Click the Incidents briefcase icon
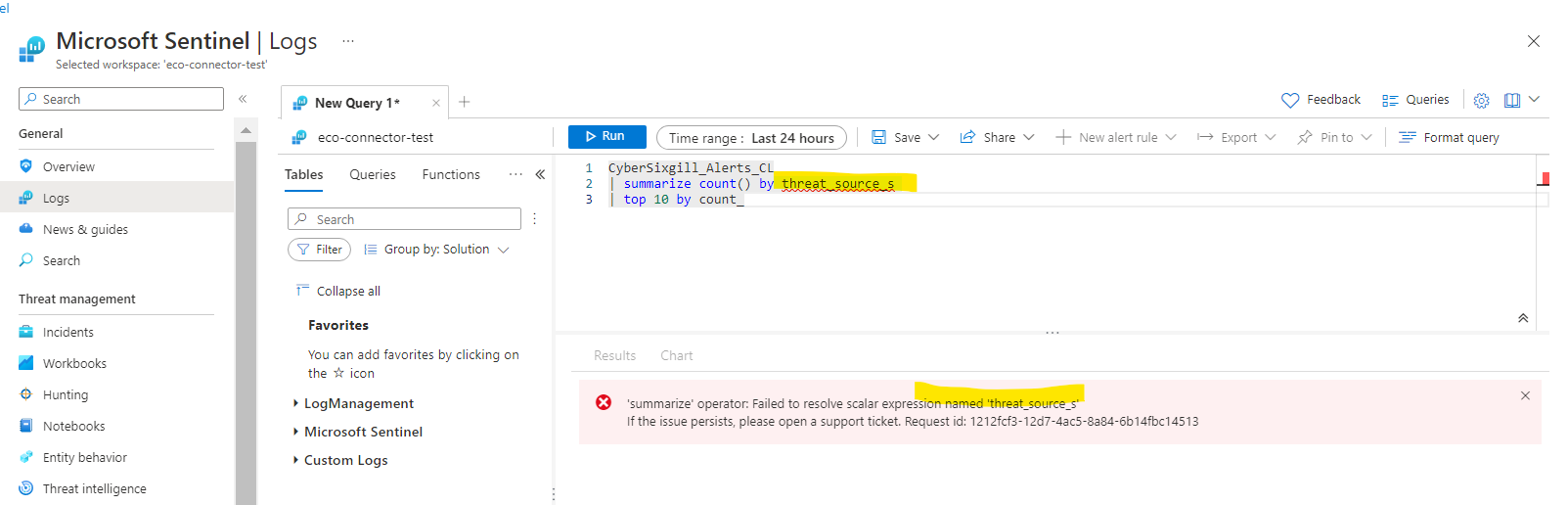The image size is (1568, 505). tap(26, 332)
